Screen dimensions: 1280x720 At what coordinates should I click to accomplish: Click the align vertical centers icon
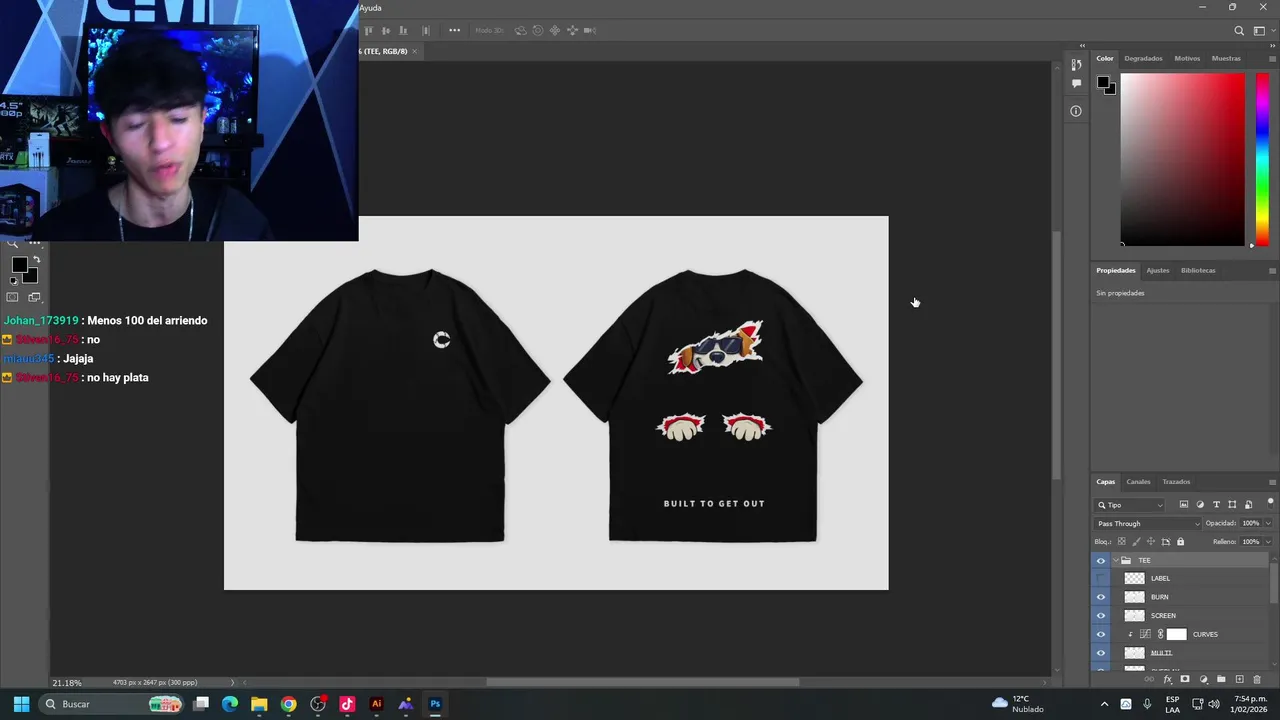pyautogui.click(x=386, y=31)
